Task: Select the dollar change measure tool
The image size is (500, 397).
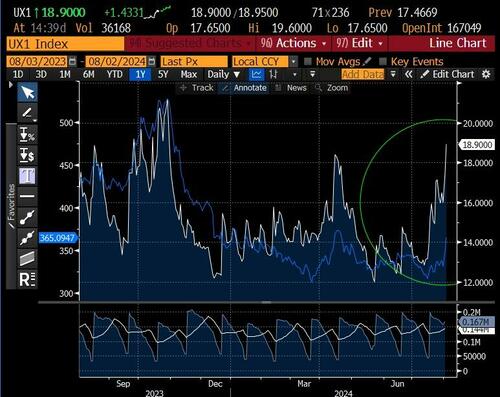Action: click(27, 155)
